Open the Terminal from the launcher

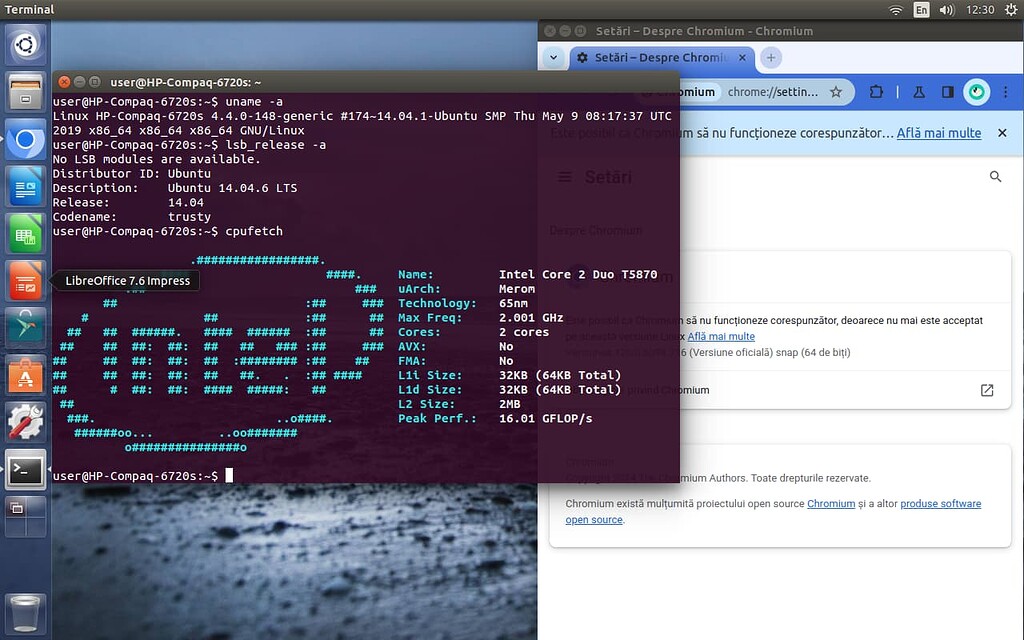pyautogui.click(x=25, y=470)
